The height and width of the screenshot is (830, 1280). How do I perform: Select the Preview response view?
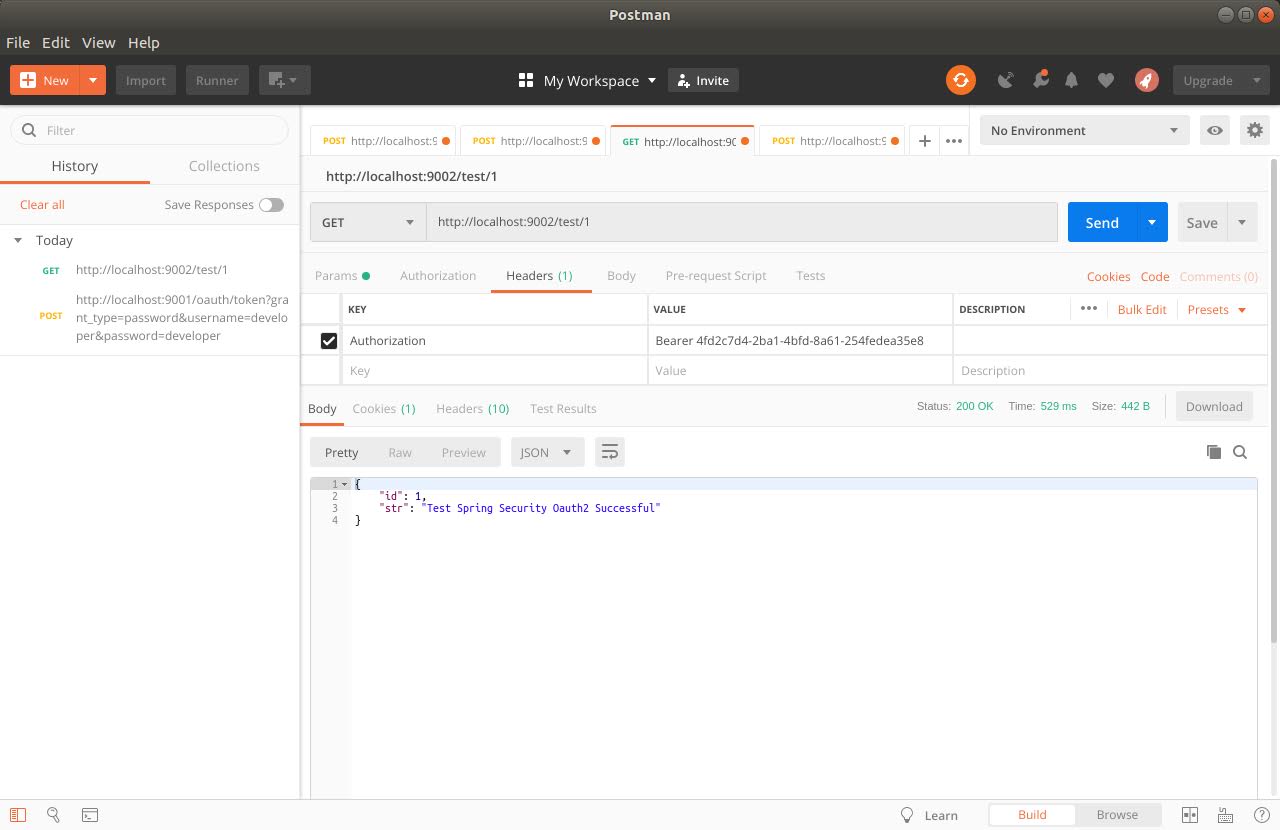pos(464,452)
